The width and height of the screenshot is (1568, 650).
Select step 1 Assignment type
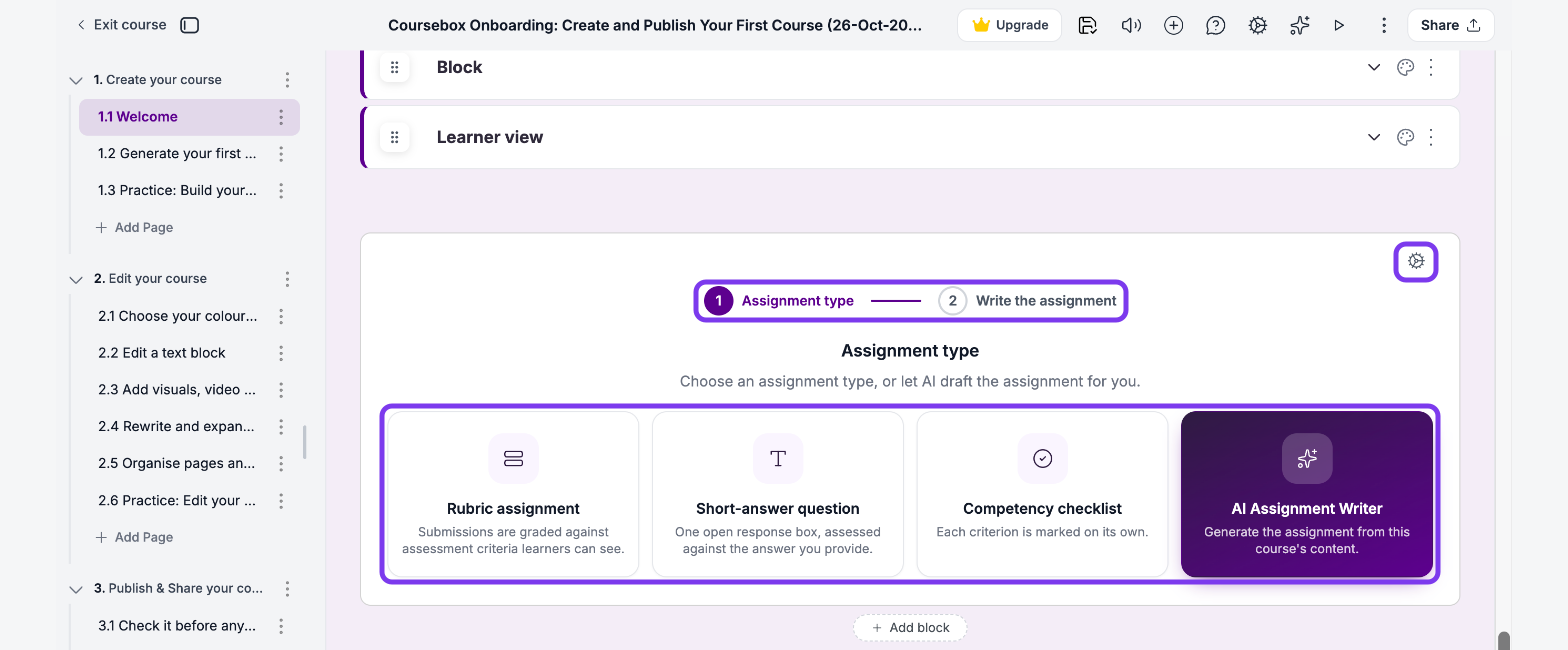(x=779, y=301)
